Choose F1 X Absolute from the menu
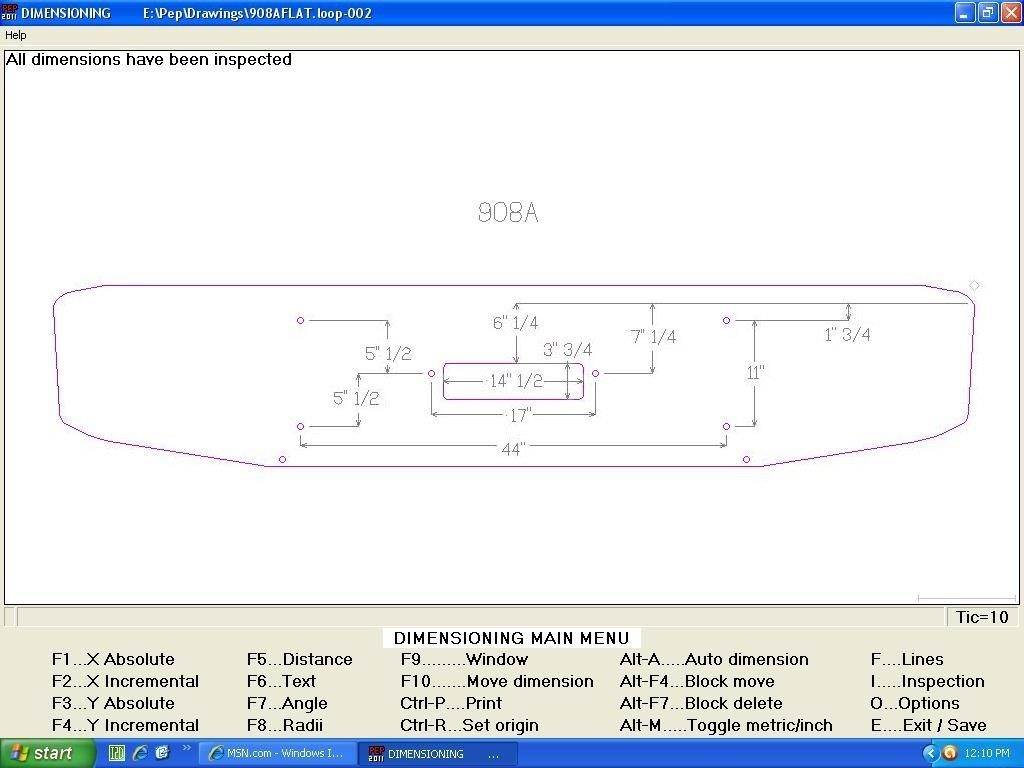The image size is (1024, 768). (x=113, y=660)
